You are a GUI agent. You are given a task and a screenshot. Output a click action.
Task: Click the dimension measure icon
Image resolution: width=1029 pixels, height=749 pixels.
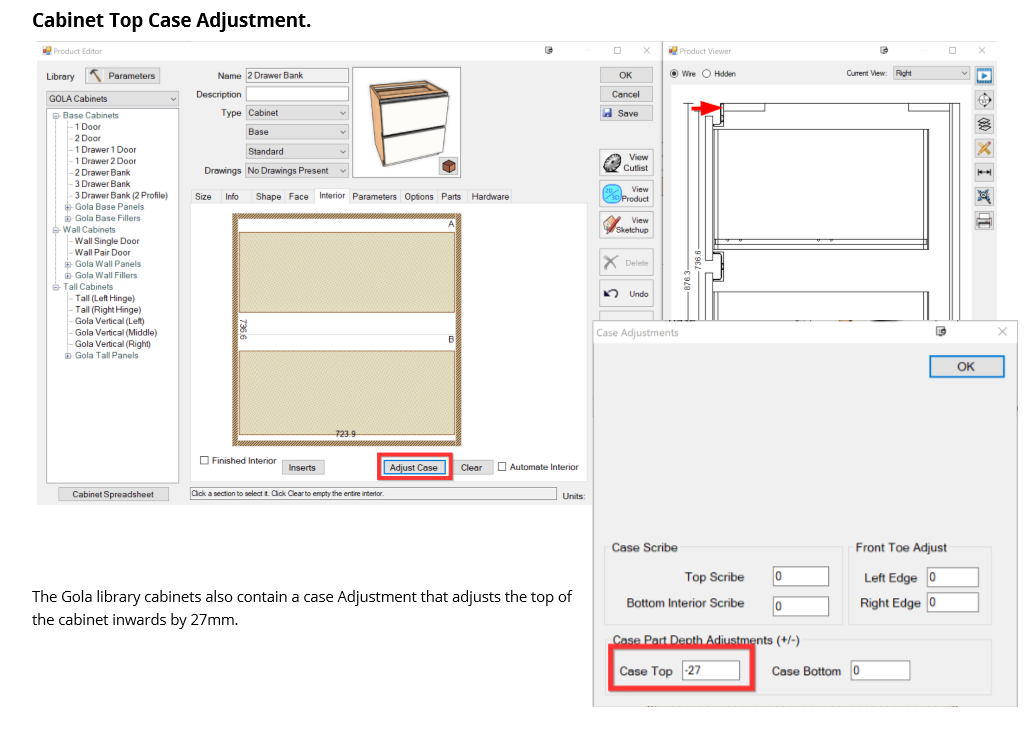click(x=984, y=172)
